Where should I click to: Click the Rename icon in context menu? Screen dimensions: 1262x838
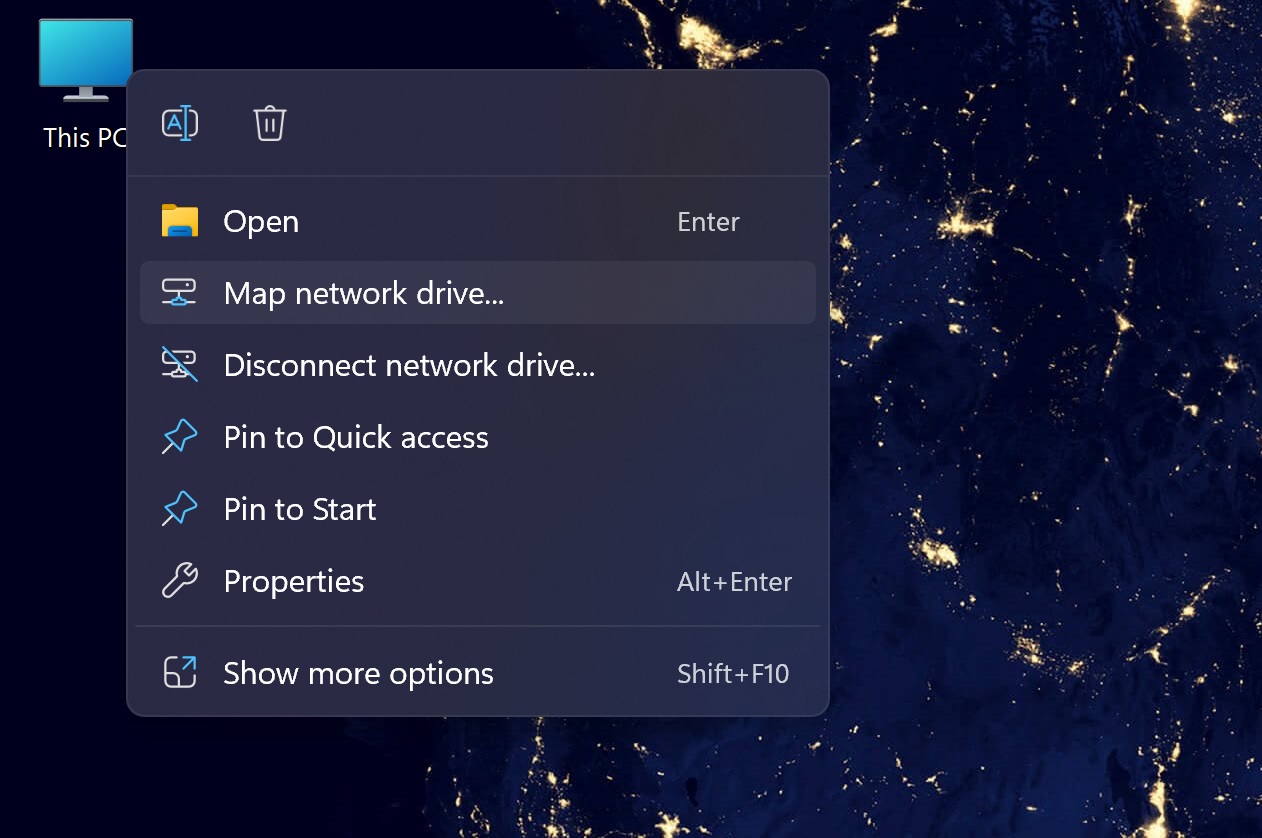tap(180, 124)
